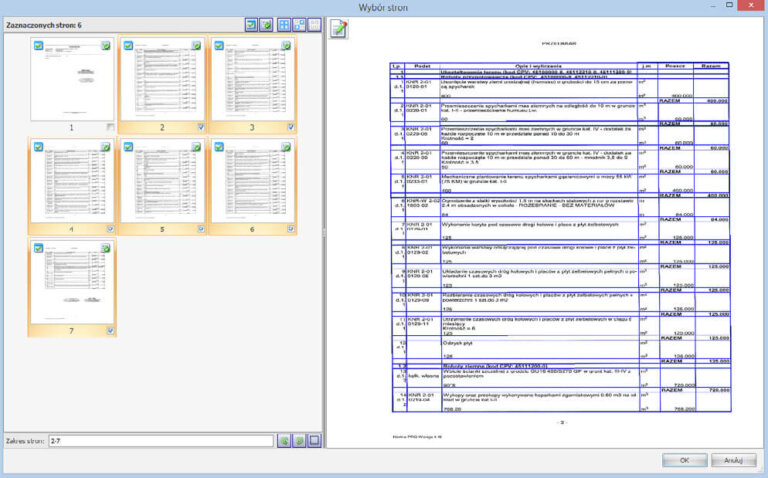Untick the checkbox under page 6
Screen dimensions: 768x478
291,229
